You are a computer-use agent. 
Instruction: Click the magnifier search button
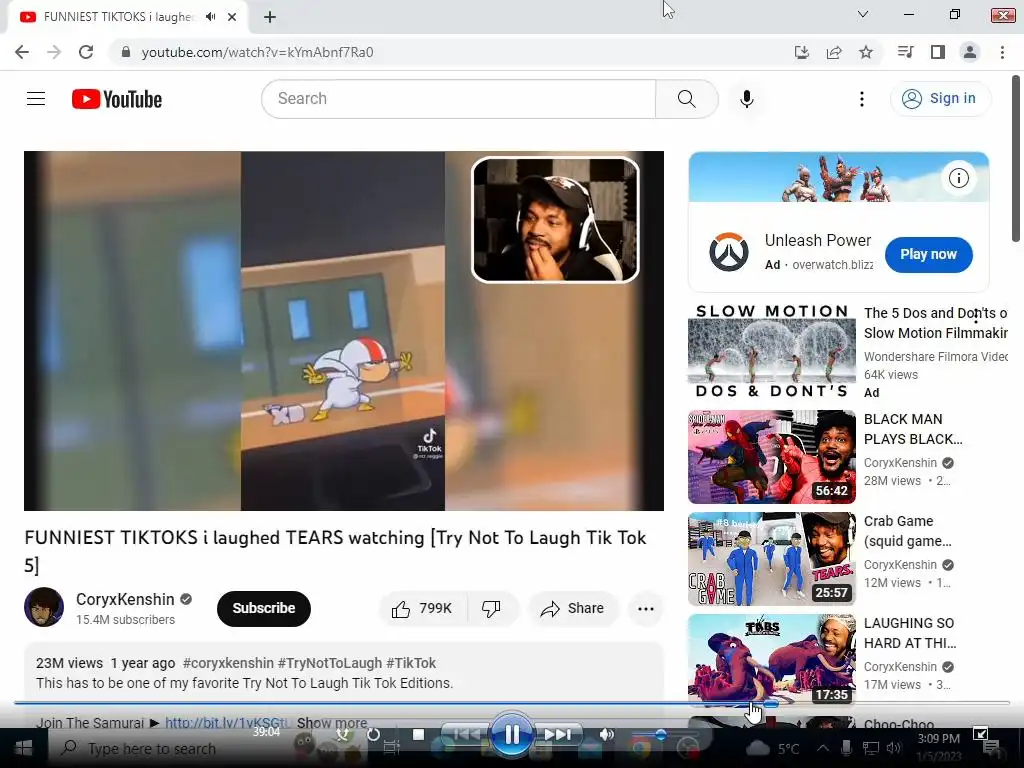click(686, 99)
